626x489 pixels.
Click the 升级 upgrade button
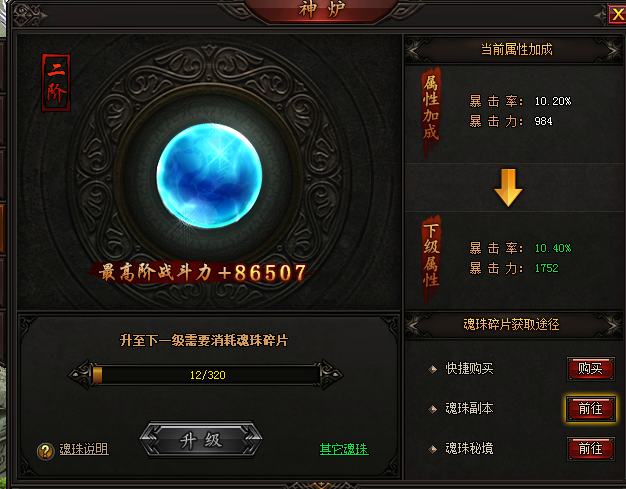click(201, 440)
